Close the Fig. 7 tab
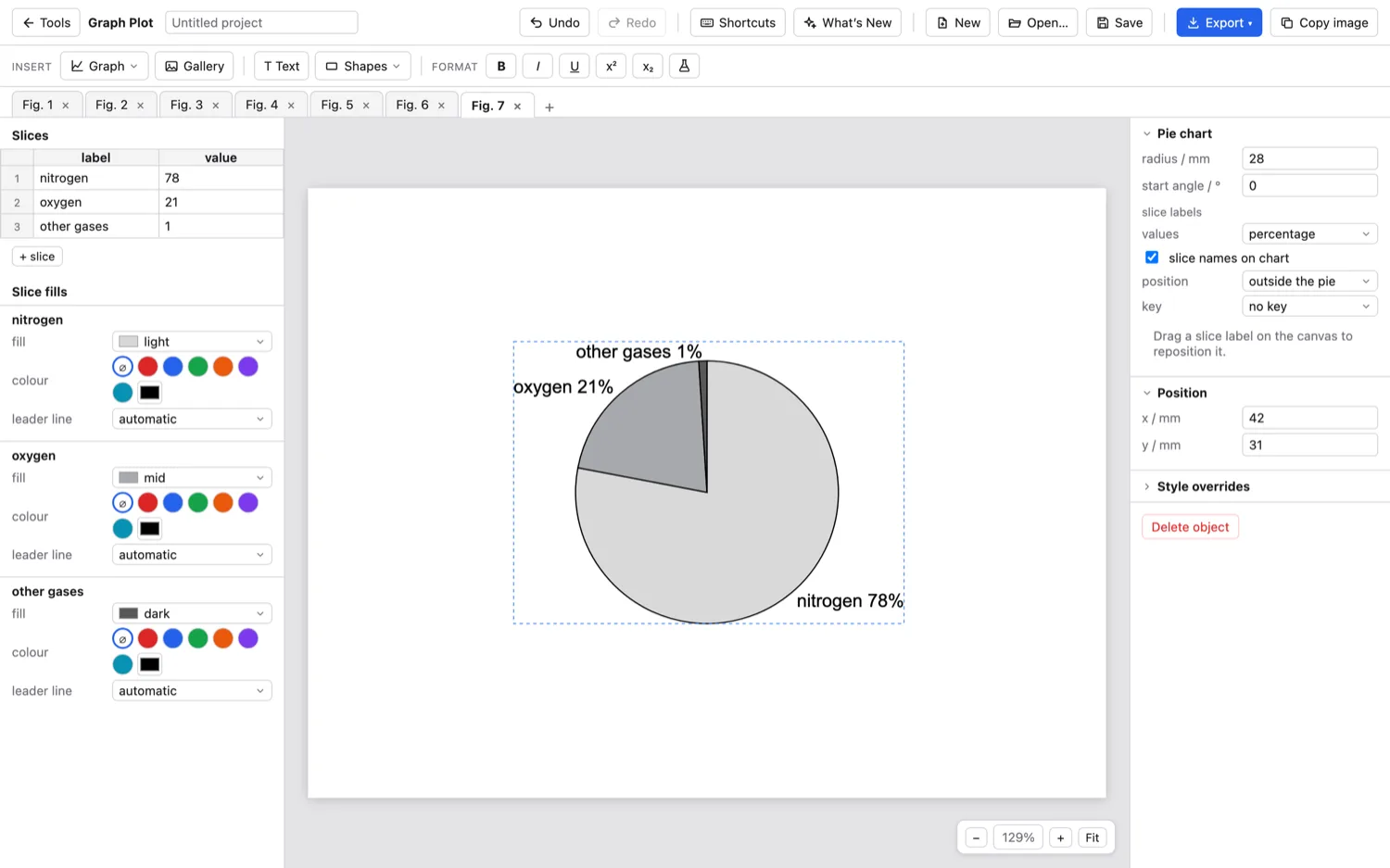The image size is (1390, 868). tap(517, 106)
